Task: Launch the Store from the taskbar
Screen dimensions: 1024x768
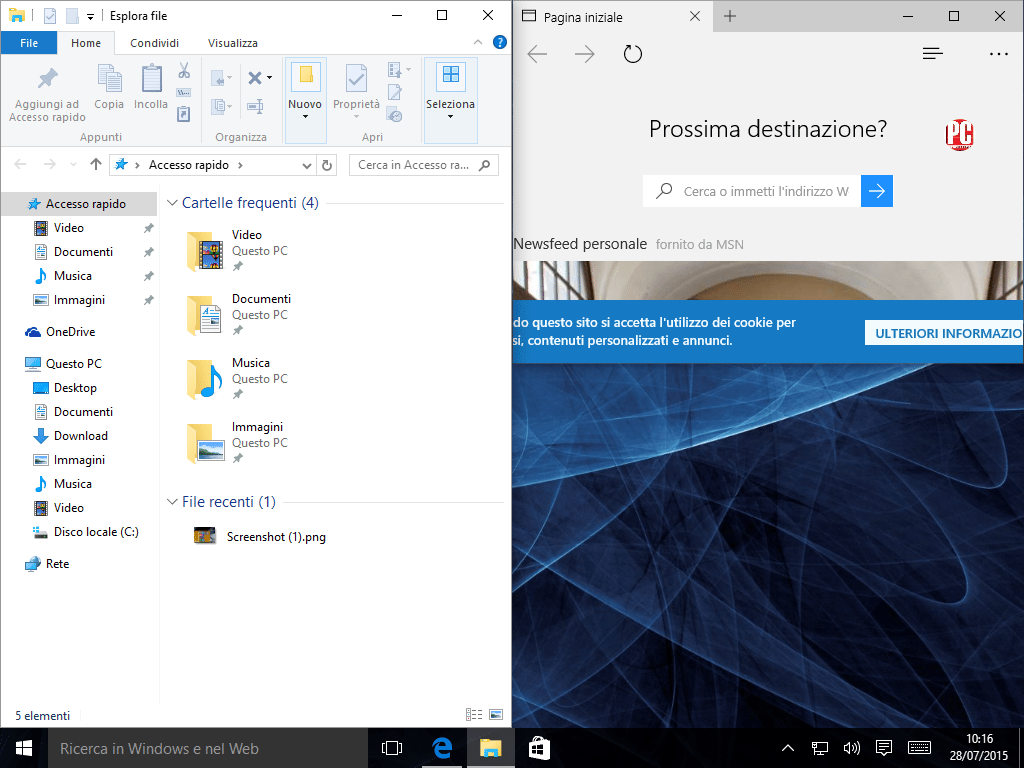Action: click(538, 748)
